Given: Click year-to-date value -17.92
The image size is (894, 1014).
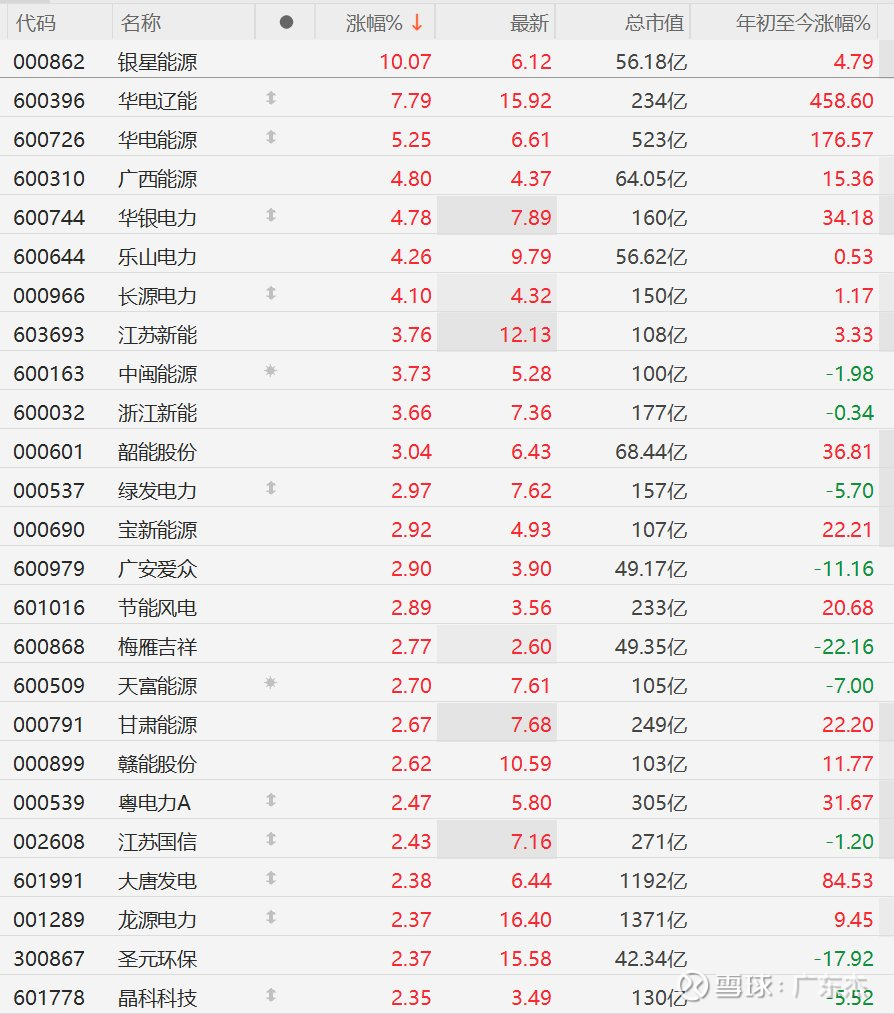Looking at the screenshot, I should click(x=844, y=958).
